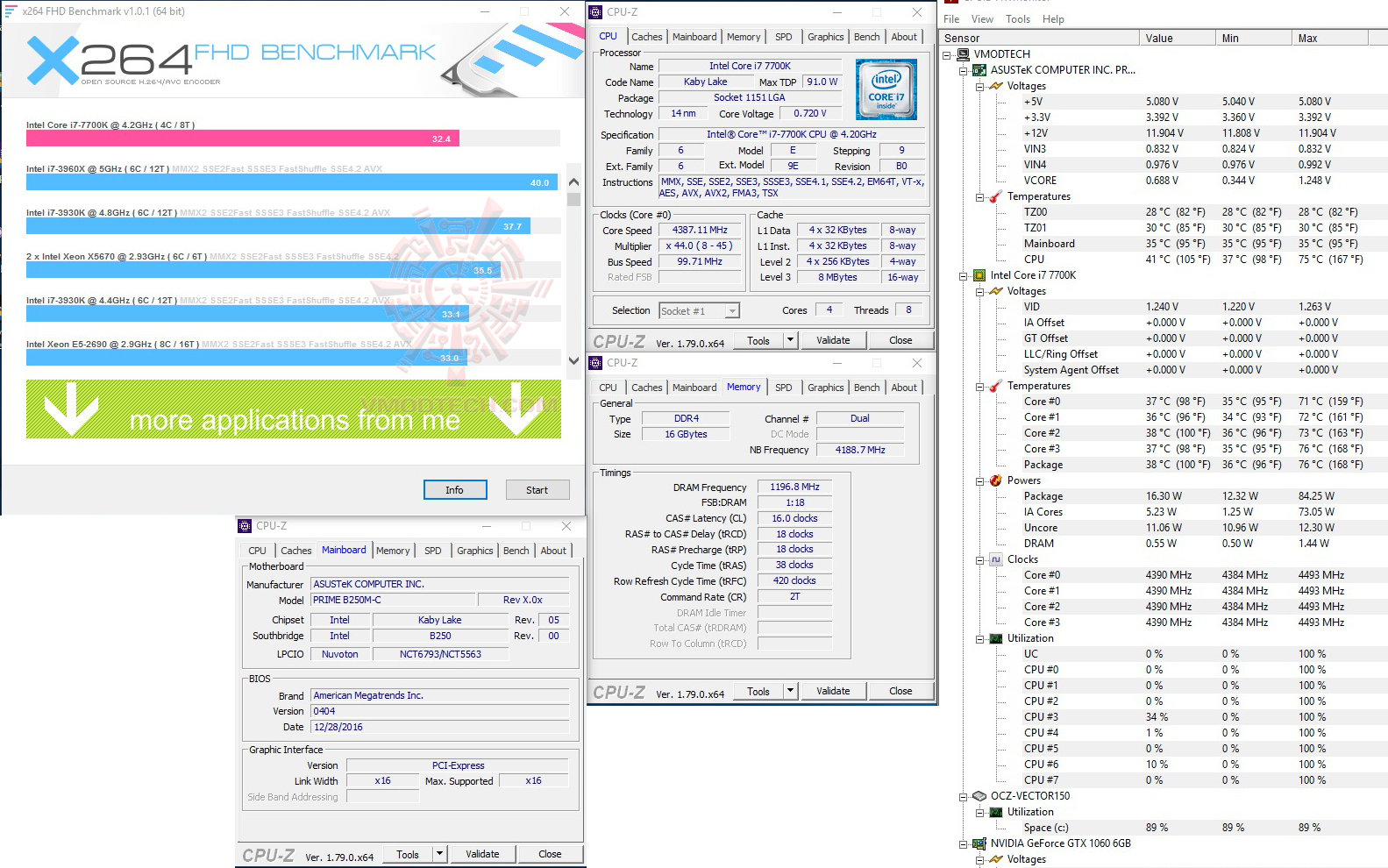Click the Start button in x264 Benchmark
1388x868 pixels.
point(537,490)
